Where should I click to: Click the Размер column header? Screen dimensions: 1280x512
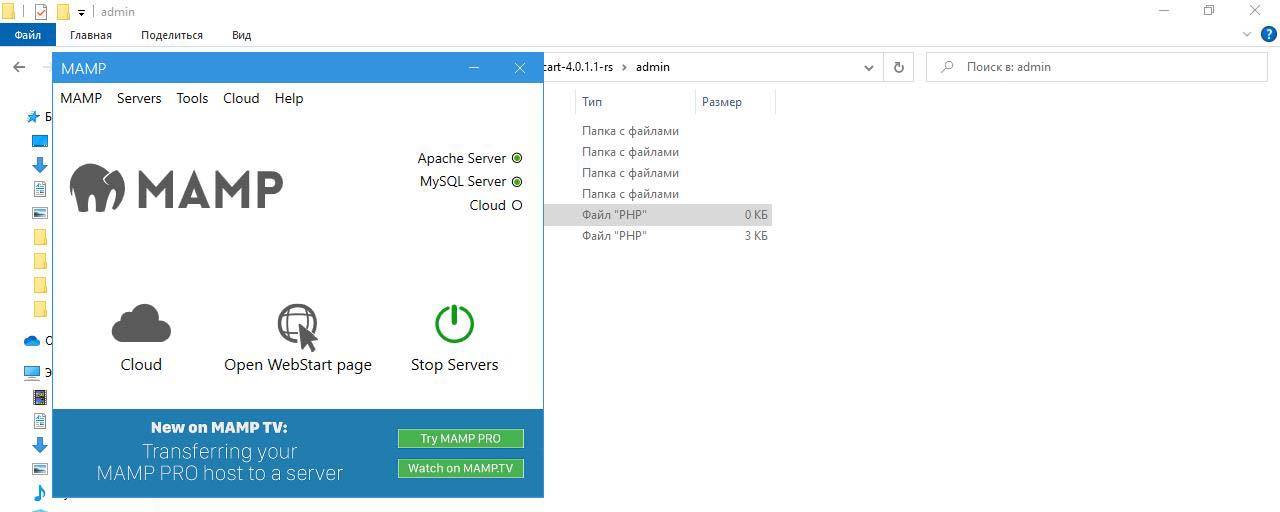coord(722,101)
